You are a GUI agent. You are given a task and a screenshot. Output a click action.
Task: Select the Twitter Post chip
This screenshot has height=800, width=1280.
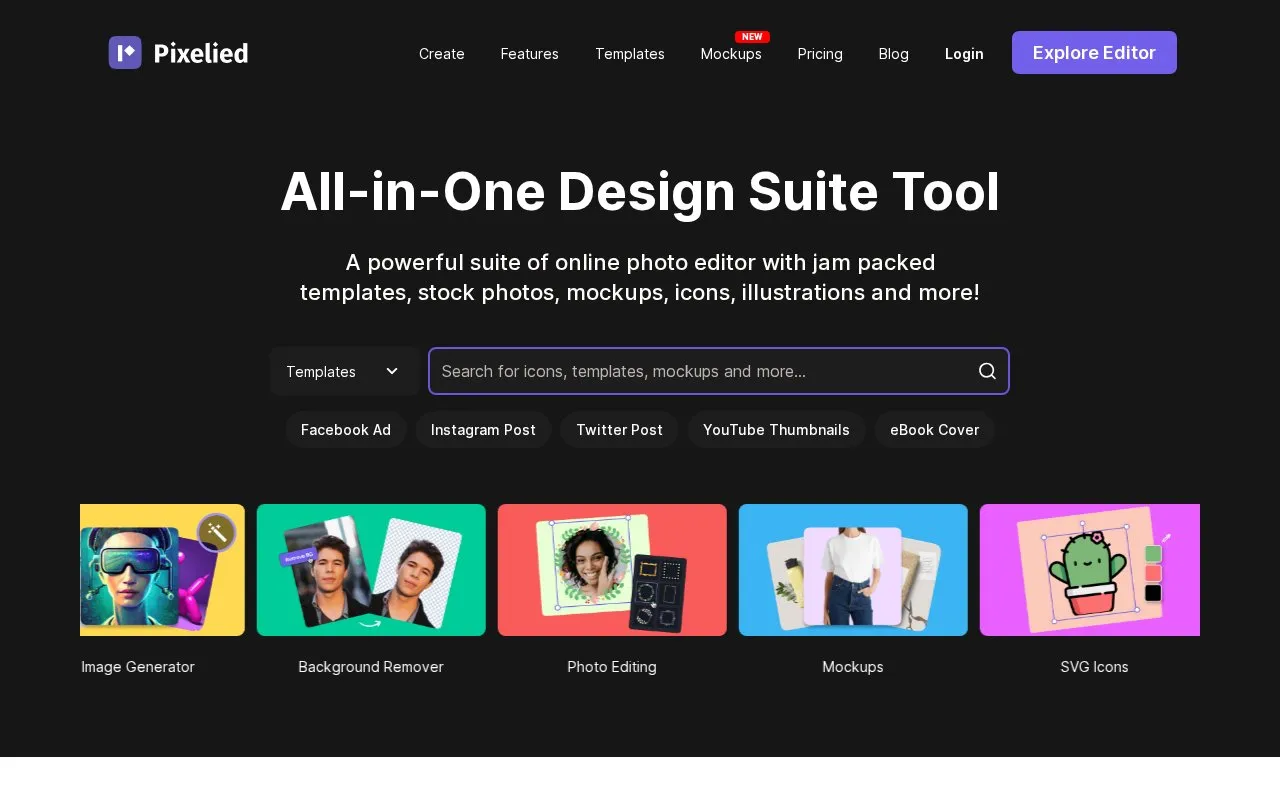[x=619, y=430]
